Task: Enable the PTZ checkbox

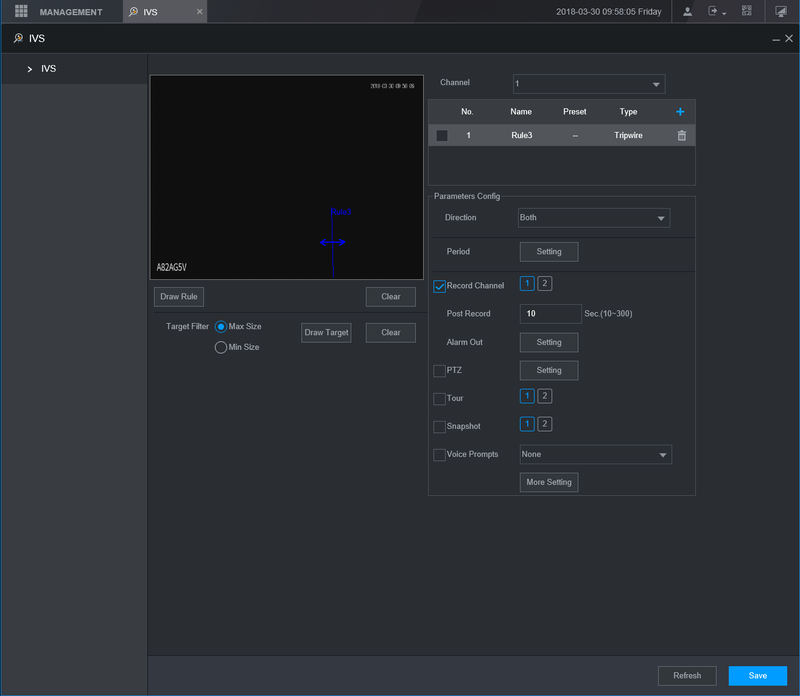Action: click(439, 371)
